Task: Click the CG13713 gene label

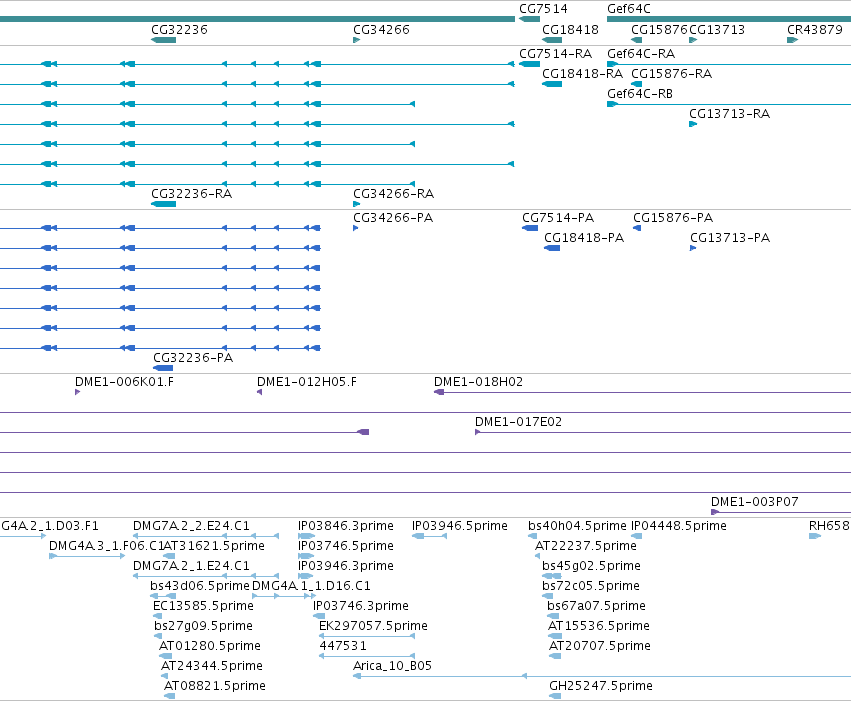Action: (x=716, y=29)
